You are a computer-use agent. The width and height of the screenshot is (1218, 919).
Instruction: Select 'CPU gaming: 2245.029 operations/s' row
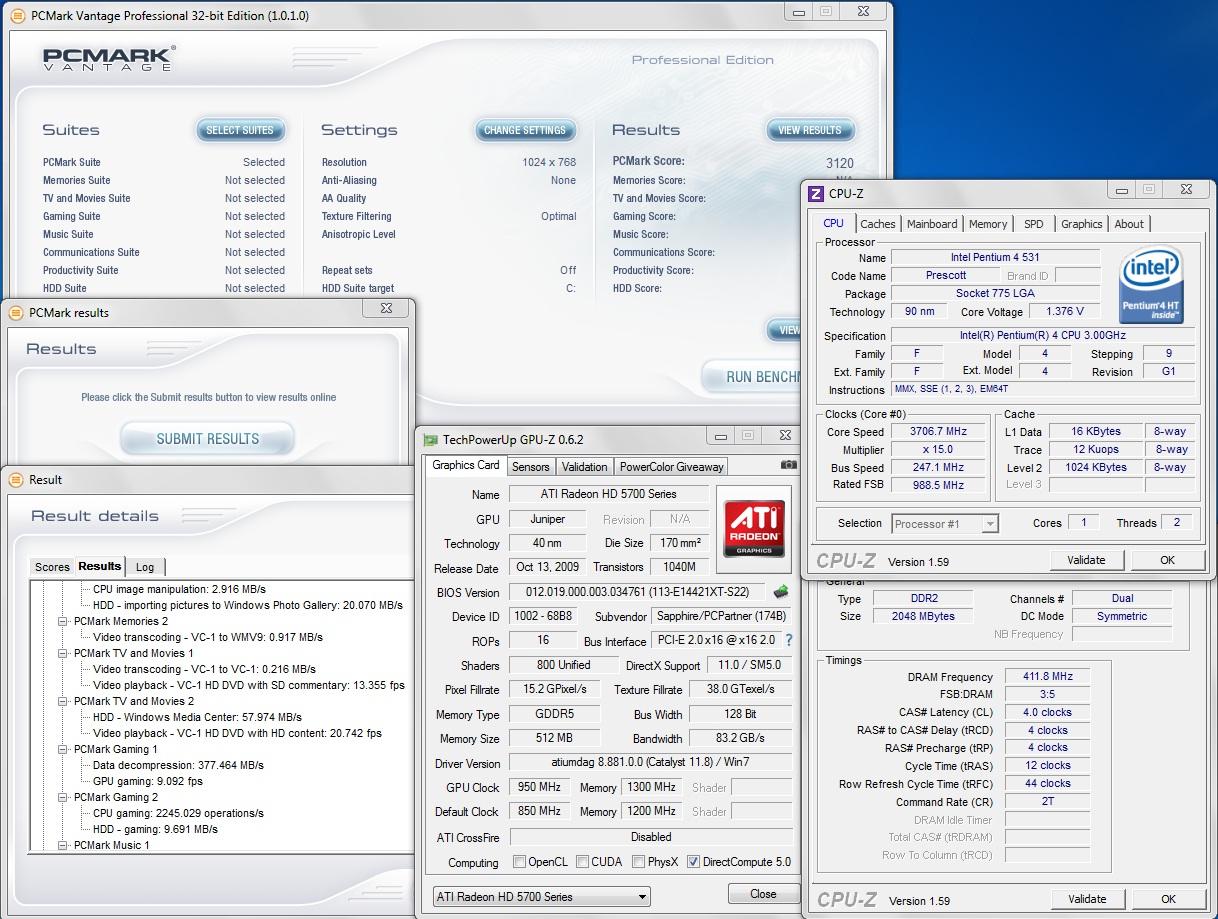click(x=178, y=813)
